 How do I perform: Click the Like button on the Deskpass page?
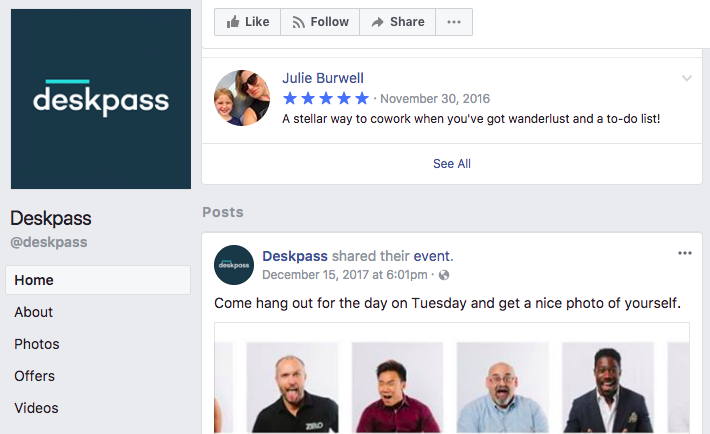pos(247,22)
